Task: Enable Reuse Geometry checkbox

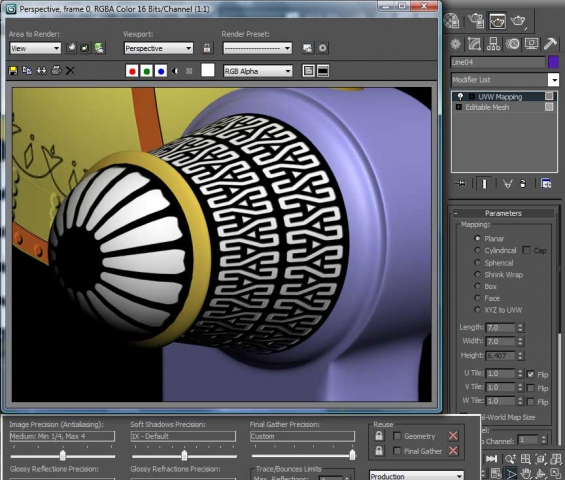Action: (x=397, y=436)
